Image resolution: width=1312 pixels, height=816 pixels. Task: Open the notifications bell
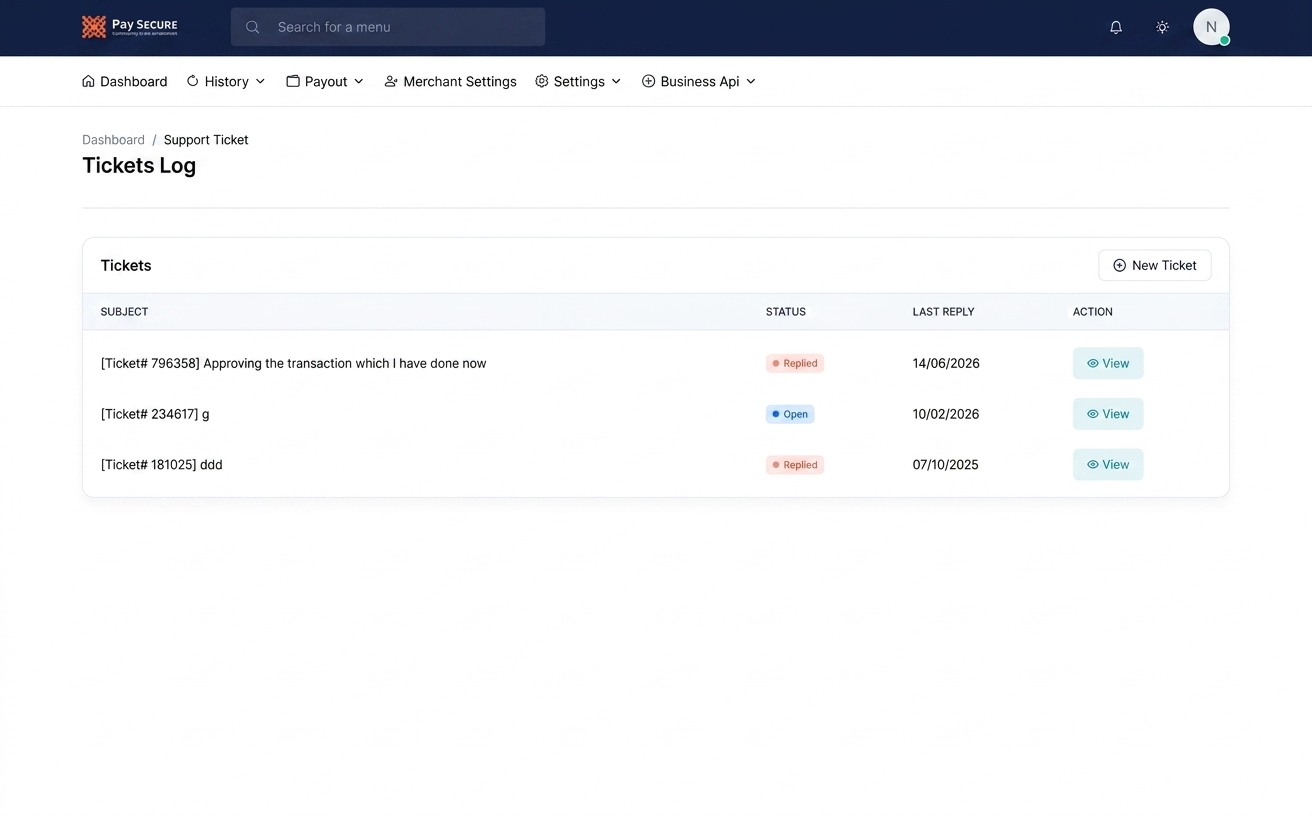coord(1116,27)
